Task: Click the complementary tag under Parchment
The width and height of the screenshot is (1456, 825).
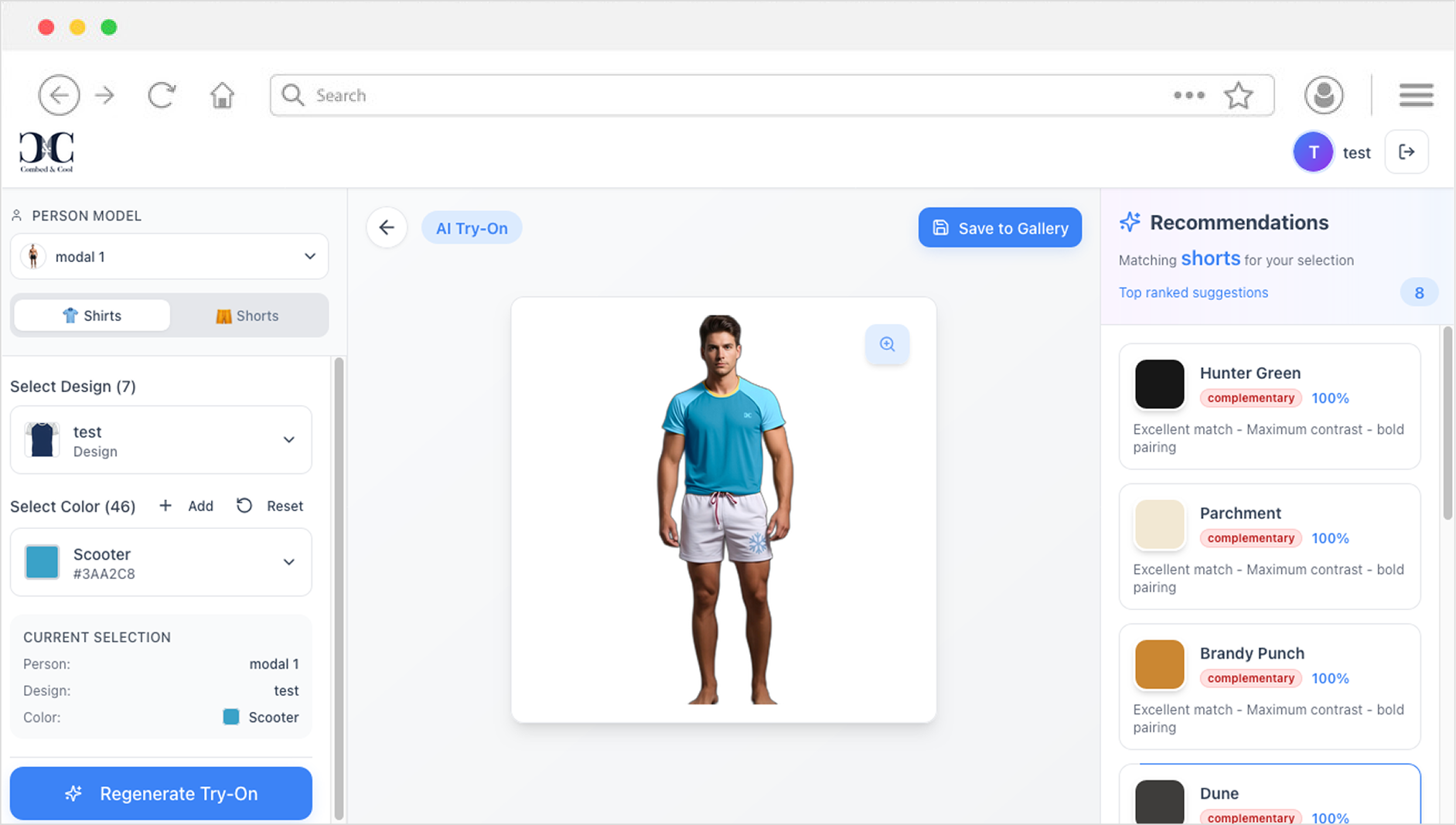Action: (1251, 538)
